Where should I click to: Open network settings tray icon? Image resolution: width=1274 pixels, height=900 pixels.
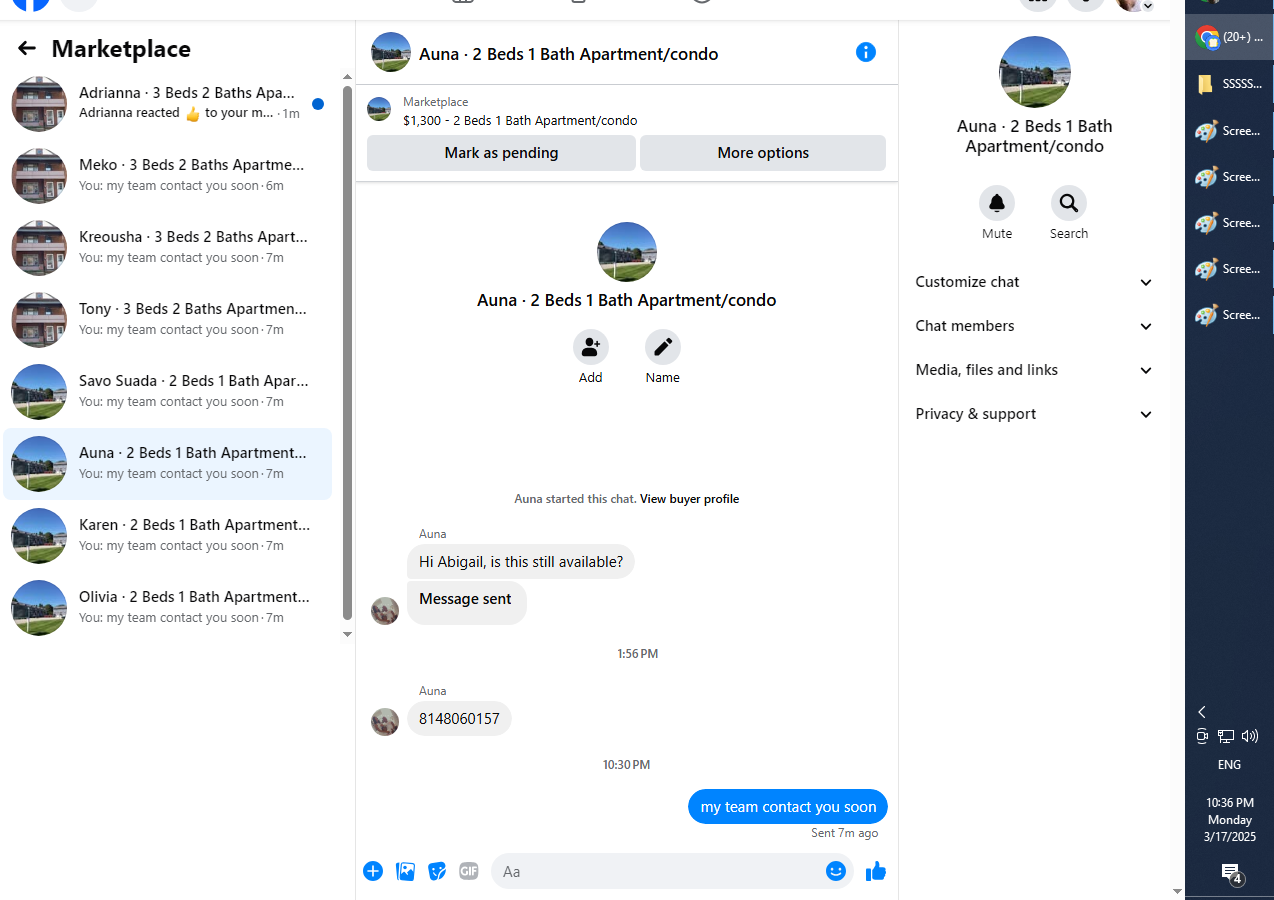pyautogui.click(x=1226, y=736)
